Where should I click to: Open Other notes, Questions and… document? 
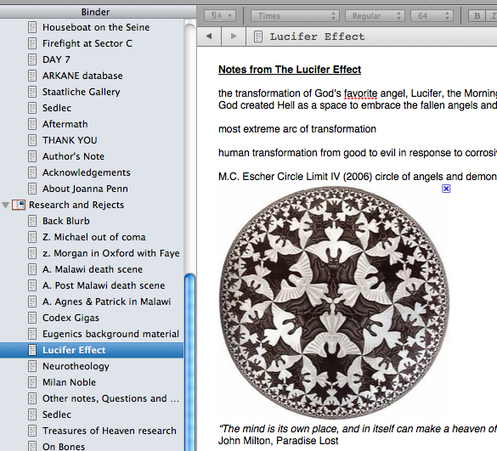[111, 398]
